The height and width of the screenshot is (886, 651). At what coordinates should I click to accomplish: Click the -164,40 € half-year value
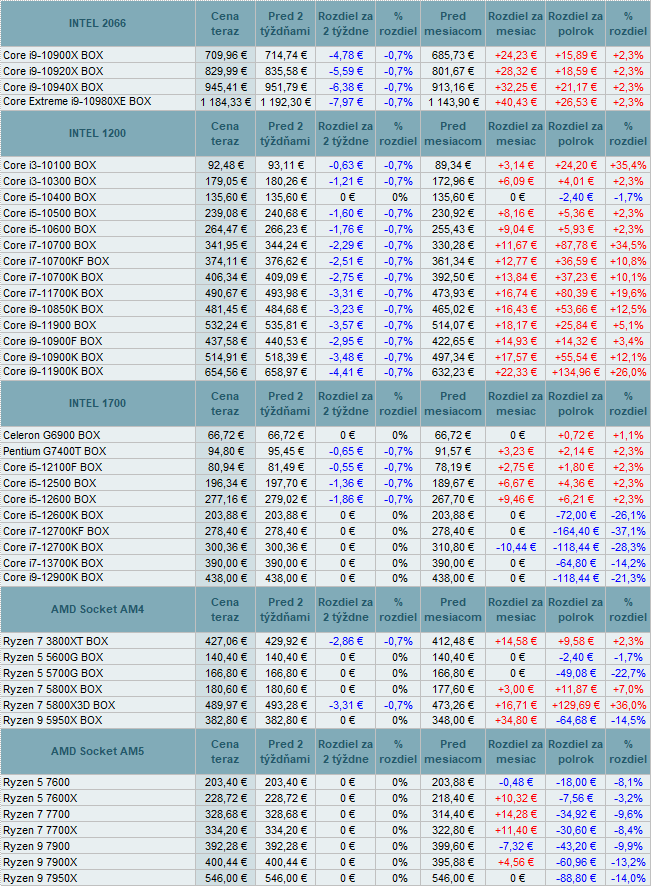click(x=576, y=532)
